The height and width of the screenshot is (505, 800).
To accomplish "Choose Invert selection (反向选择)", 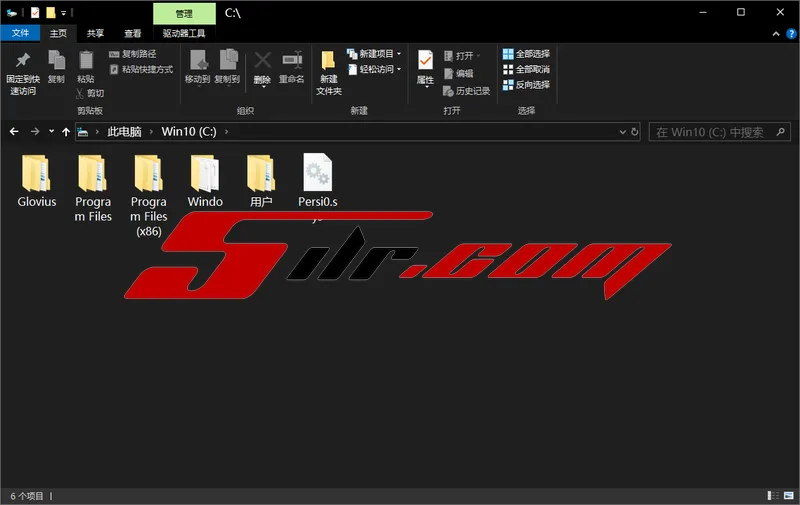I will (x=526, y=85).
